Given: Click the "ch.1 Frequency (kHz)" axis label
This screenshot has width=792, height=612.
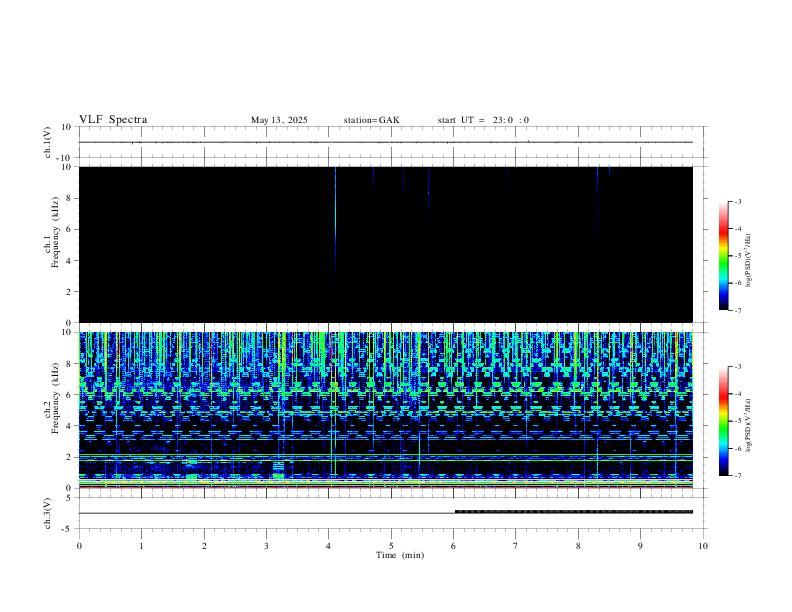Looking at the screenshot, I should pyautogui.click(x=51, y=232).
